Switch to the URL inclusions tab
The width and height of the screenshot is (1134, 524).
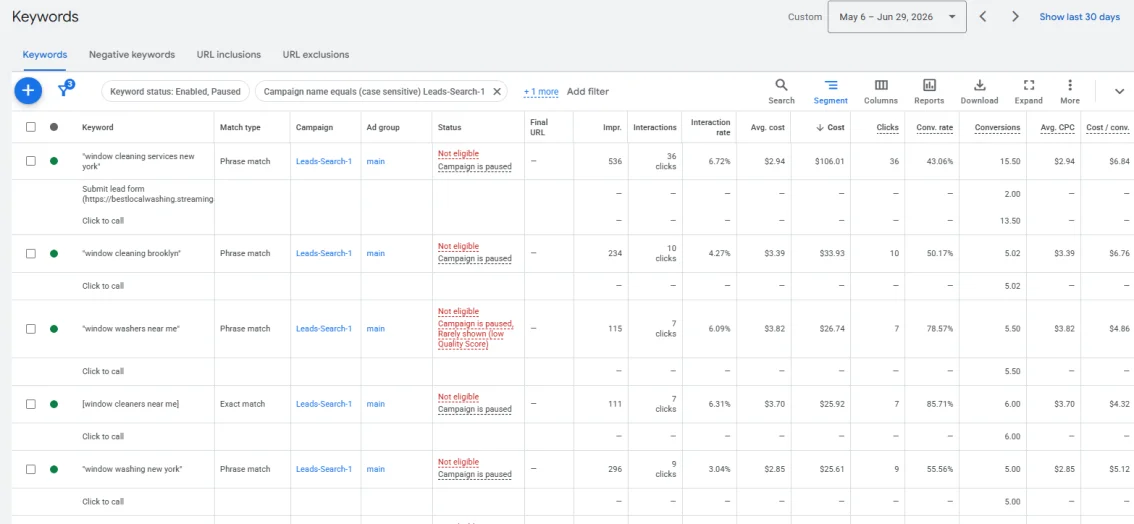coord(229,55)
